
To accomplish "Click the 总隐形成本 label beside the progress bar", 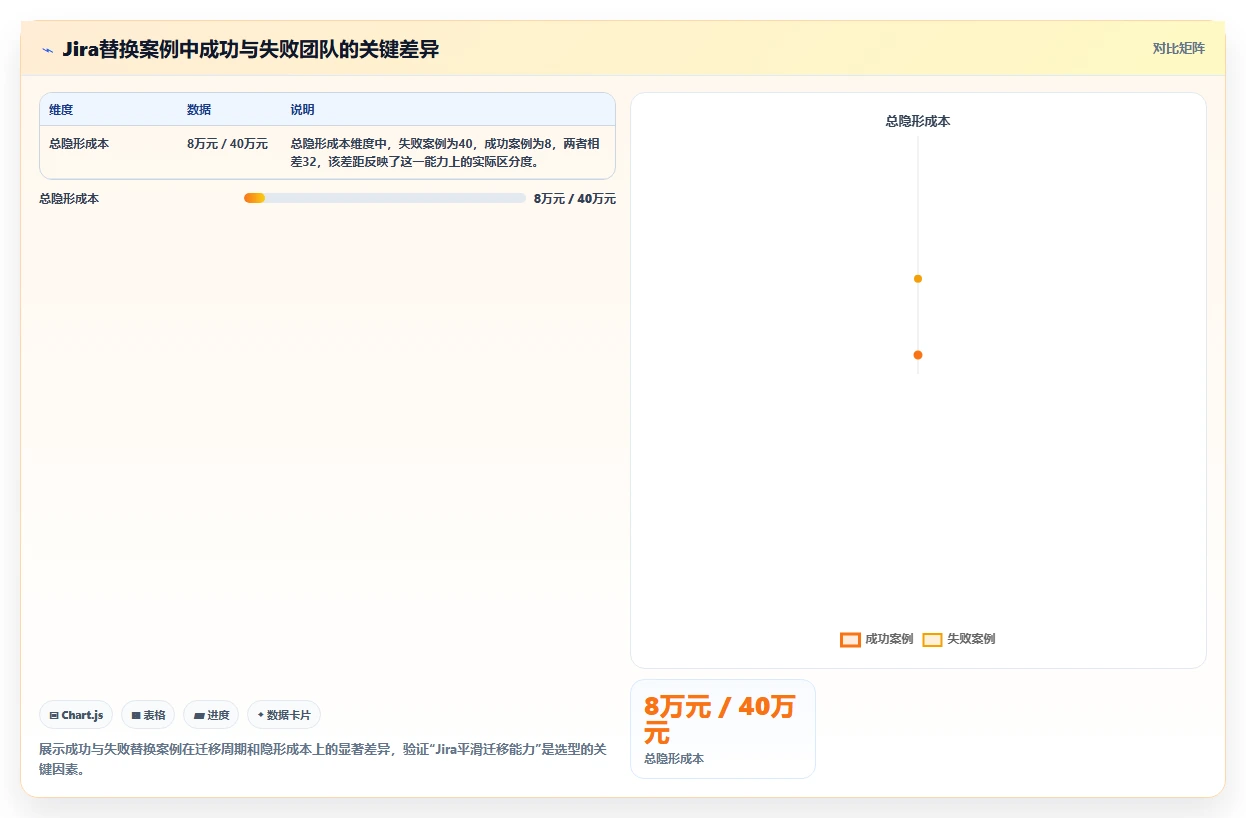I will [x=69, y=199].
